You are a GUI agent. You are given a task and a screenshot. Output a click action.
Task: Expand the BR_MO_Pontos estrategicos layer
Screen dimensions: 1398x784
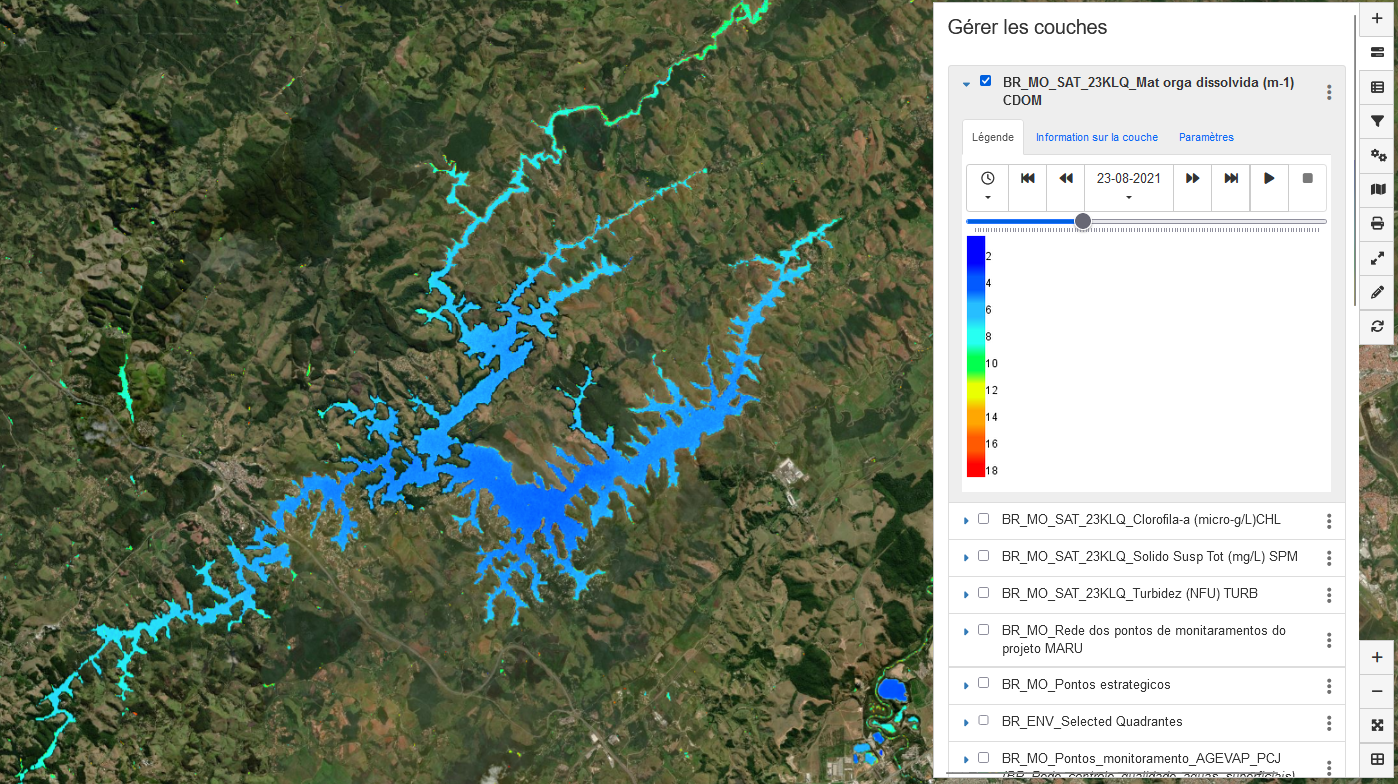966,685
